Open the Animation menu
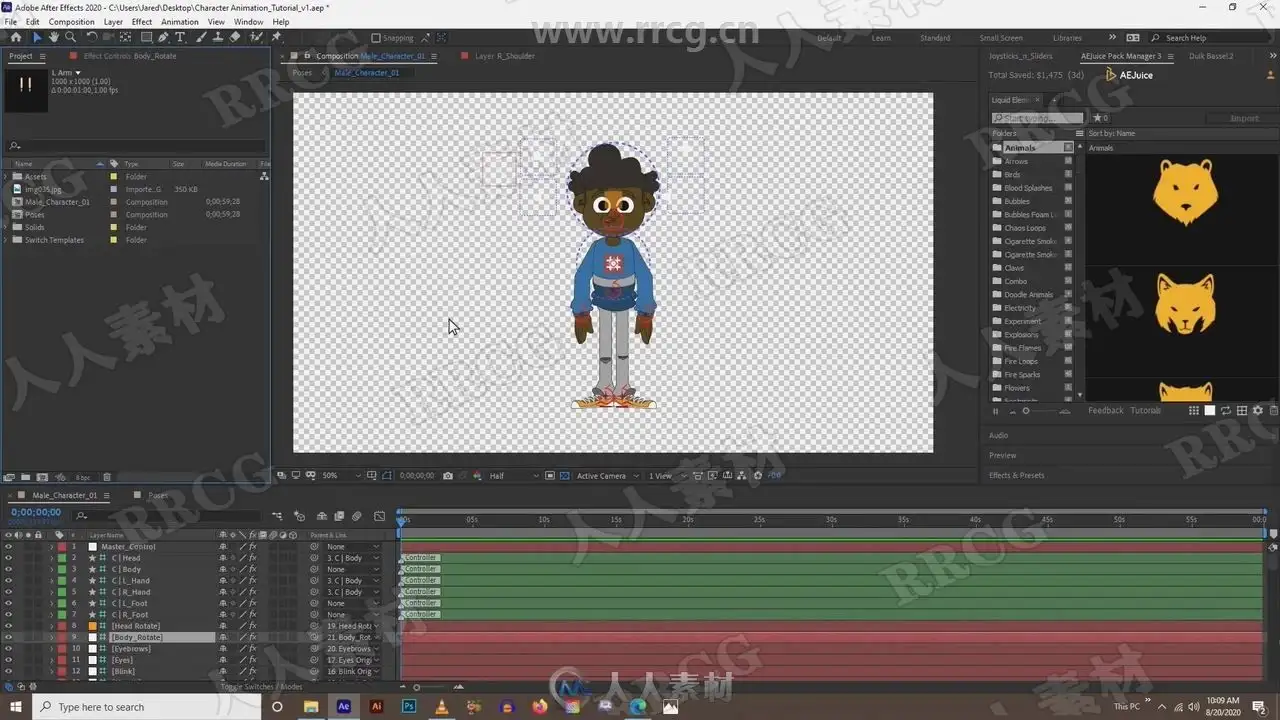This screenshot has height=720, width=1280. [180, 22]
